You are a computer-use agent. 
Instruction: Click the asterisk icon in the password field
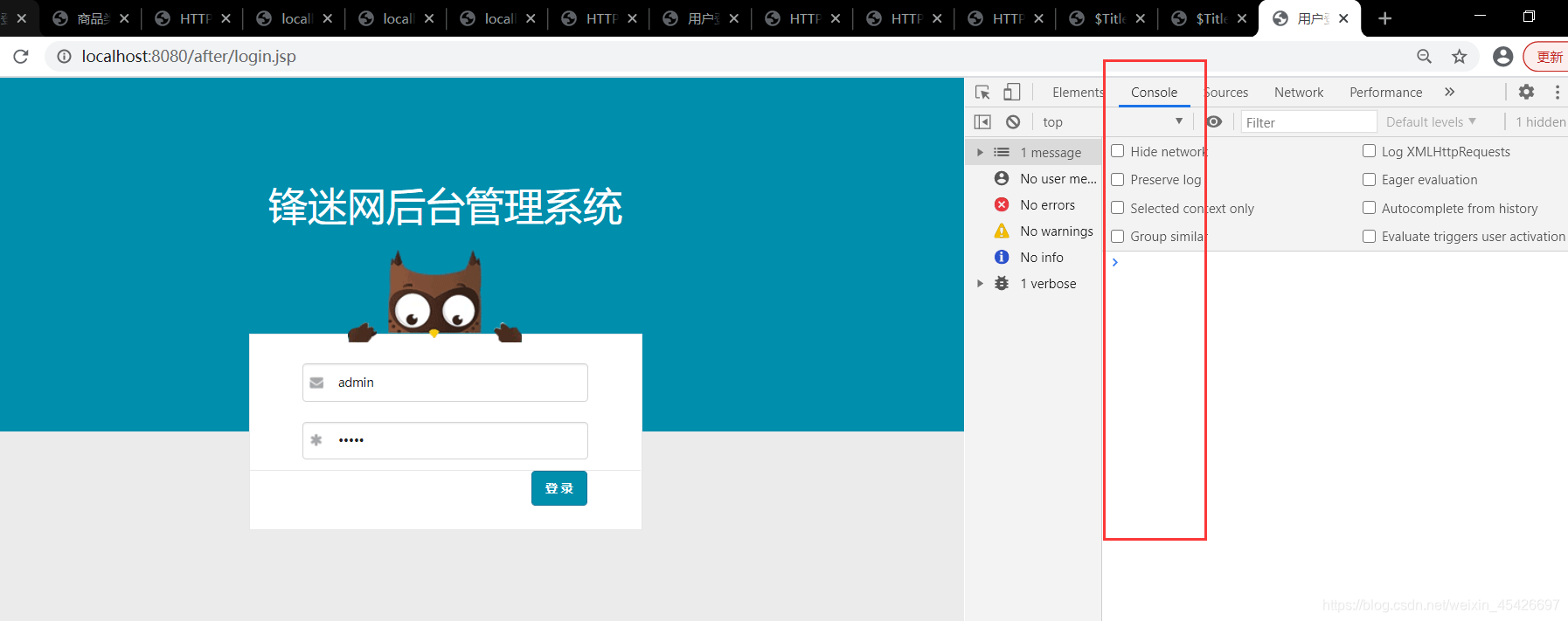tap(316, 440)
